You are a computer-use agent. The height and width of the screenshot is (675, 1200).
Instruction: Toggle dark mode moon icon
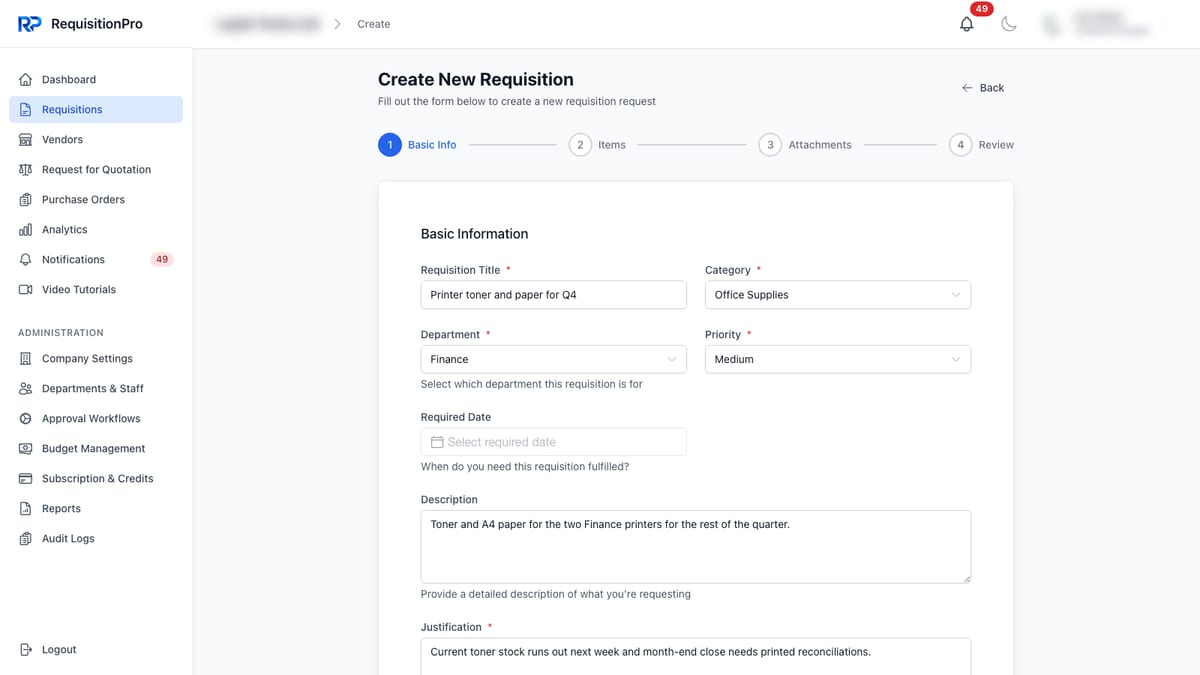pos(1009,24)
